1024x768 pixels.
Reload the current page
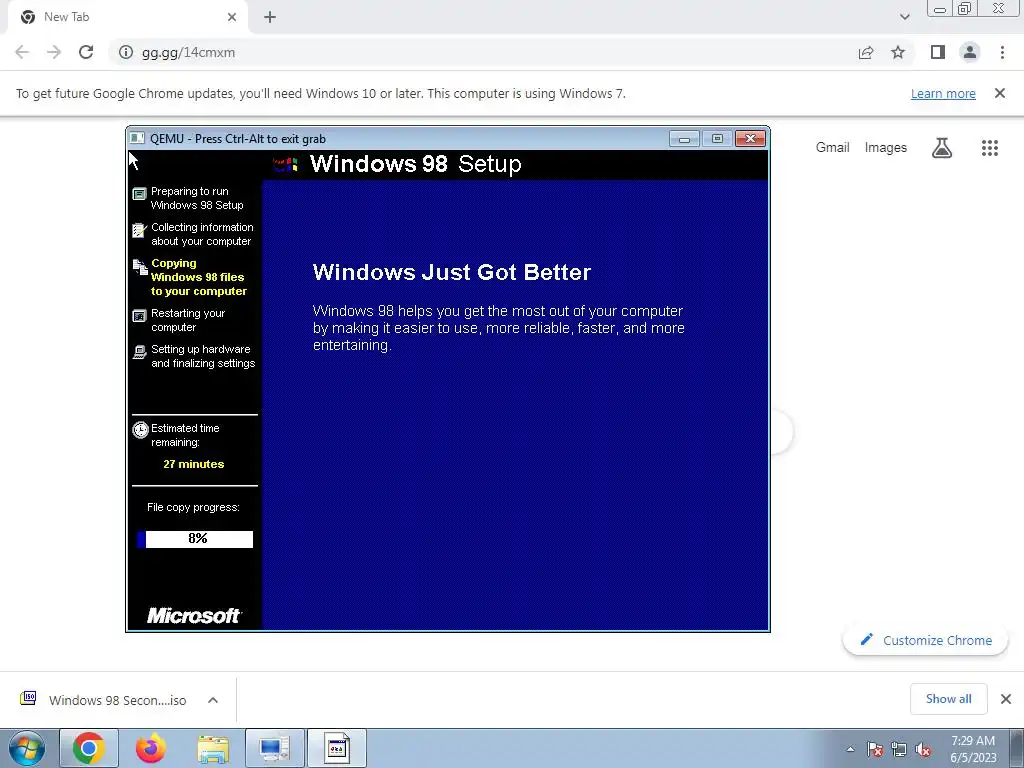click(86, 52)
